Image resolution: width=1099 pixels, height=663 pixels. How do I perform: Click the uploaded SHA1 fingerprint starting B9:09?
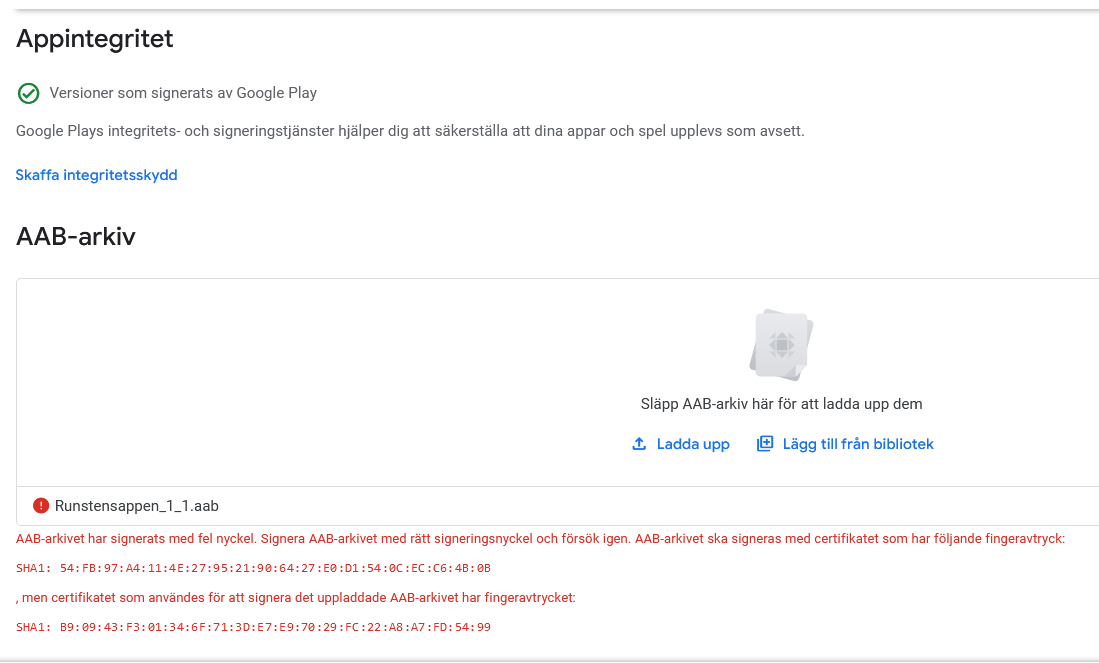click(253, 627)
